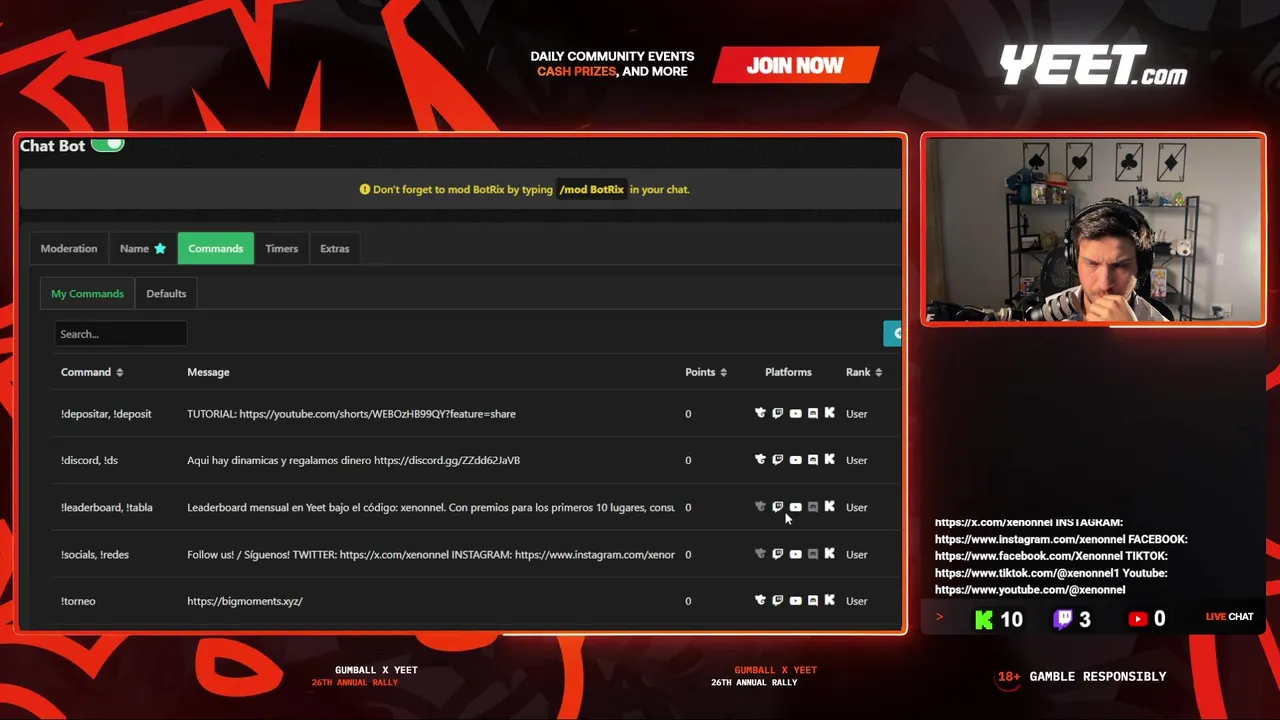Select the My Commands sub-tab
Viewport: 1280px width, 720px height.
[88, 293]
